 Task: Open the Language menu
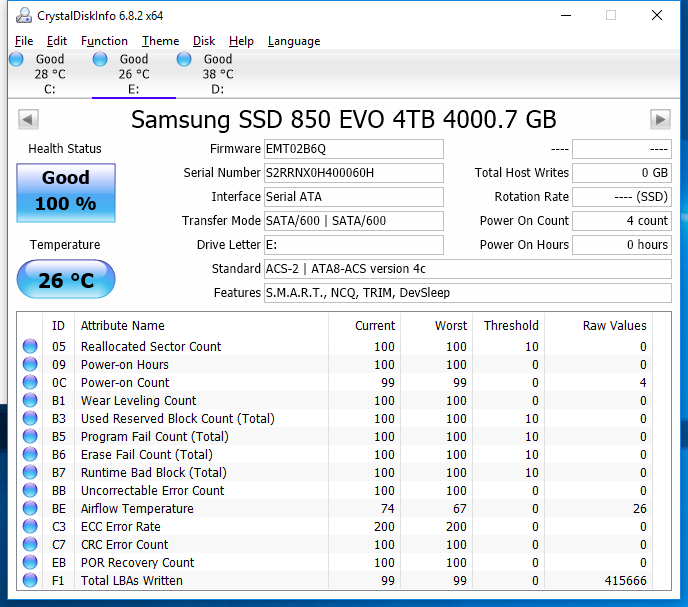coord(294,41)
